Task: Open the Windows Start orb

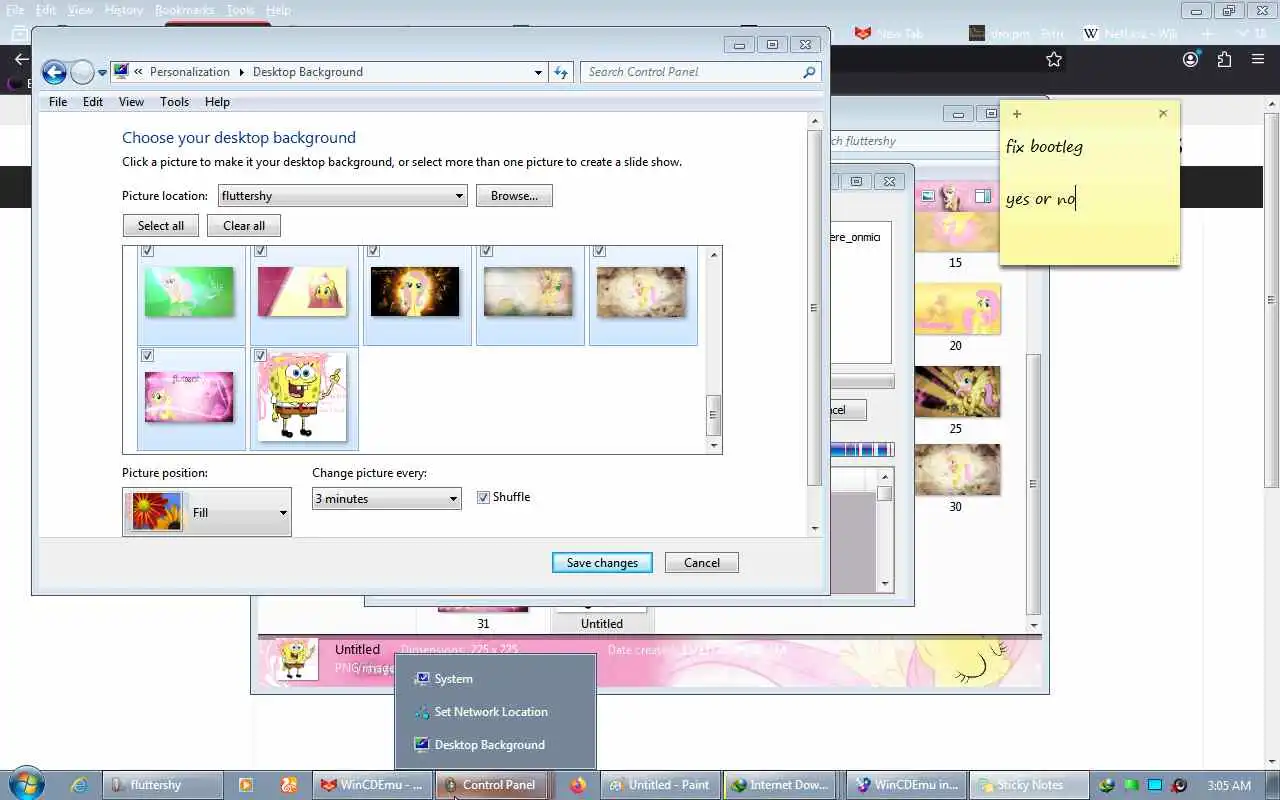Action: [x=27, y=785]
